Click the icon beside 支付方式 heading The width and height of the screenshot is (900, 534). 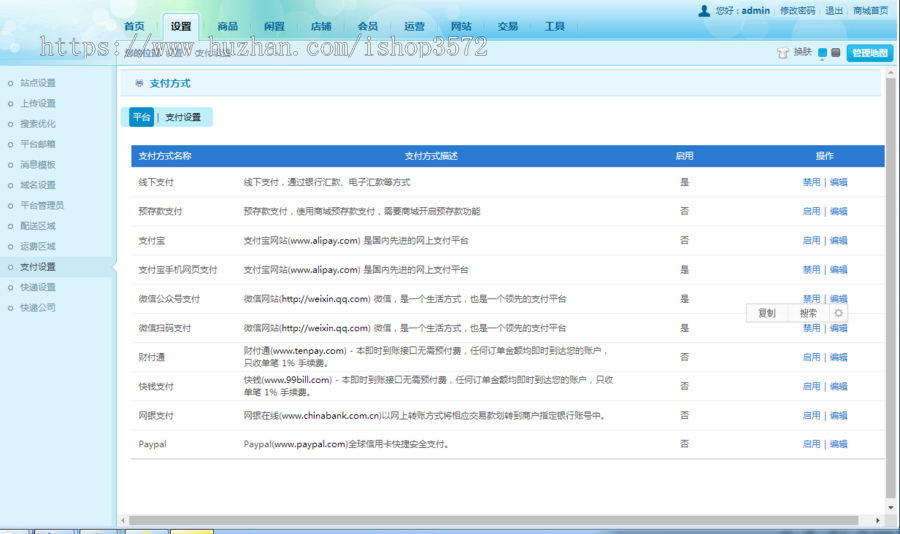tap(139, 83)
